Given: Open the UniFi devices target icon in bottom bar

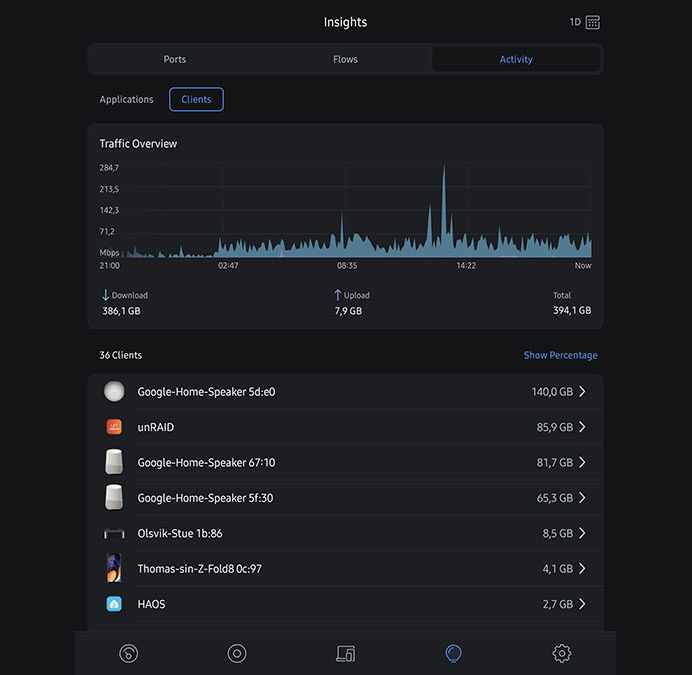Looking at the screenshot, I should [237, 653].
